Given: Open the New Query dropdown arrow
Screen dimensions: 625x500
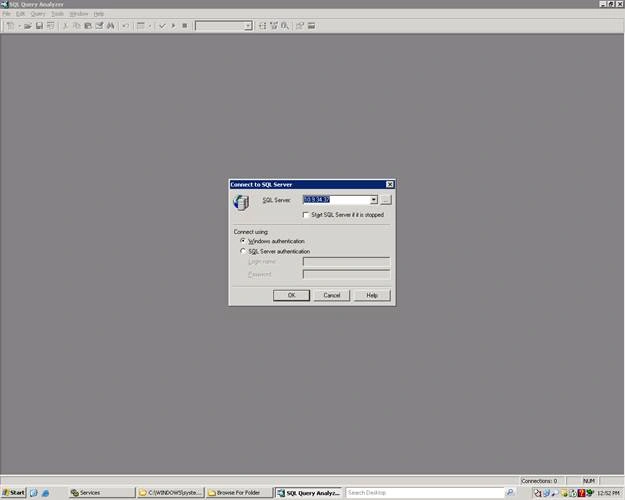Looking at the screenshot, I should (19, 26).
